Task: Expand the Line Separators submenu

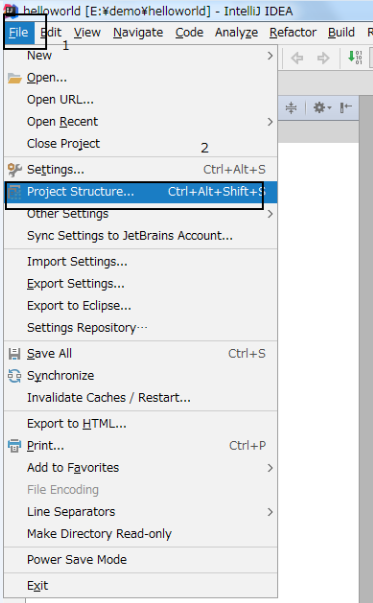Action: 141,512
